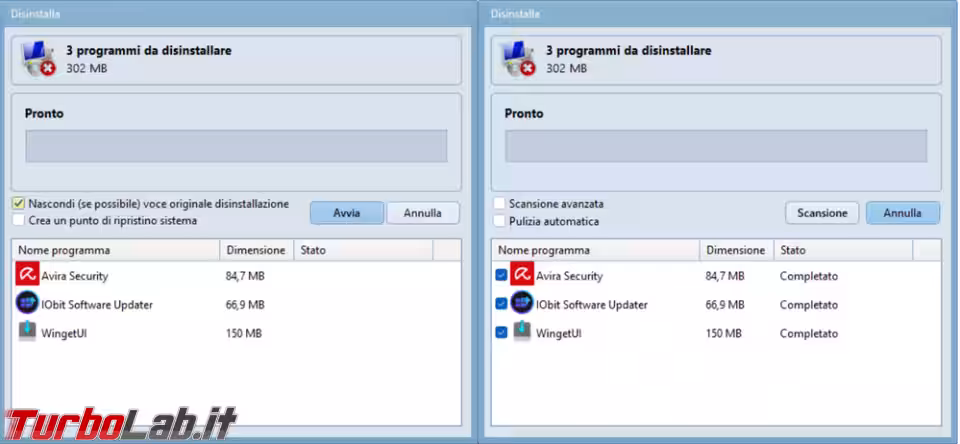Click the Avira Security icon in the Completato list
960x444 pixels.
[x=521, y=275]
